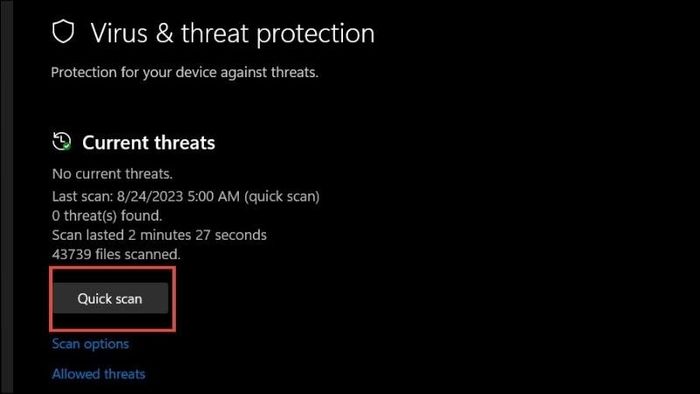Click the '(quick scan)' label in Last scan line

(x=282, y=196)
